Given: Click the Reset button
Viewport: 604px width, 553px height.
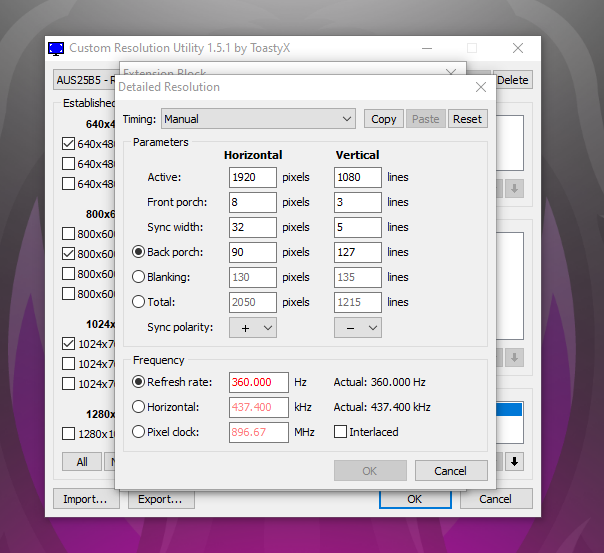Looking at the screenshot, I should pos(467,119).
